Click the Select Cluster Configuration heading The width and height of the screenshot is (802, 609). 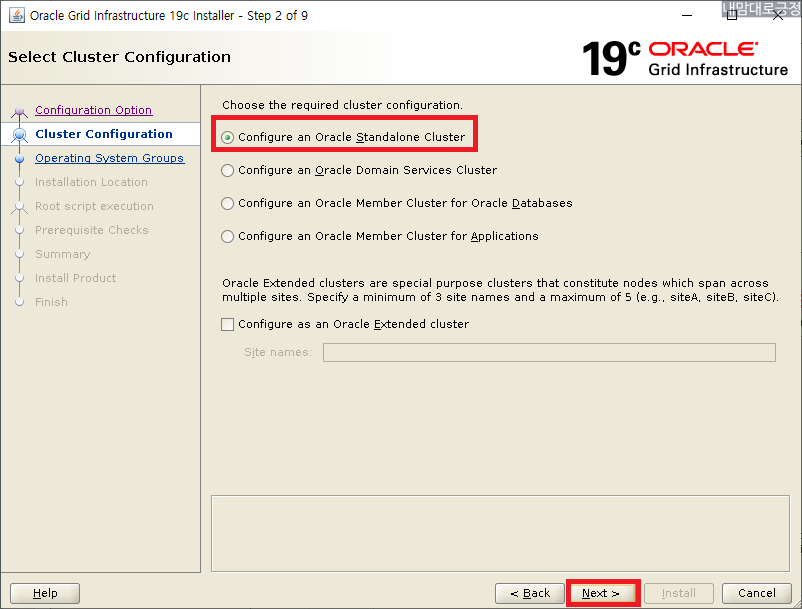point(119,57)
